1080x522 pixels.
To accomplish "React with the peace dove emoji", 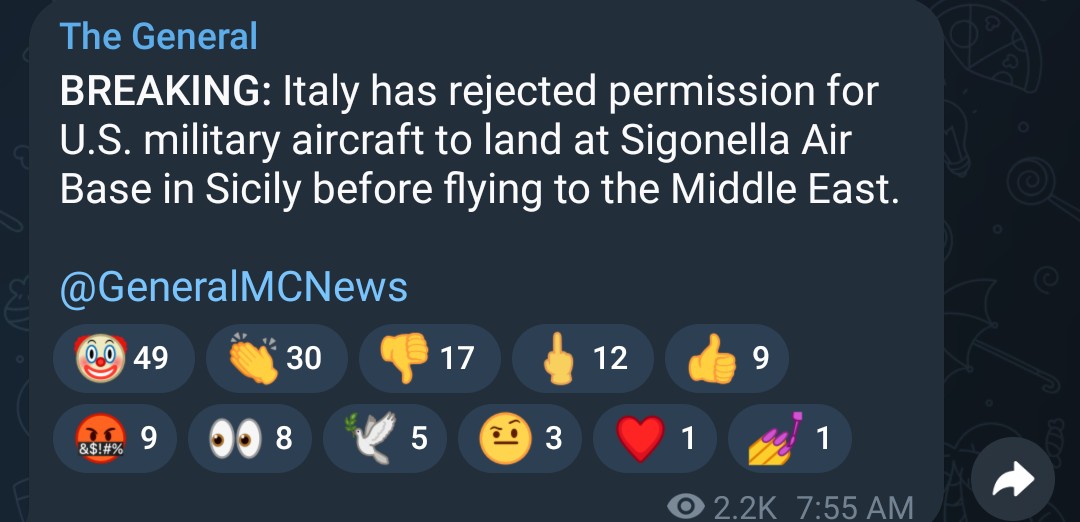I will click(385, 437).
